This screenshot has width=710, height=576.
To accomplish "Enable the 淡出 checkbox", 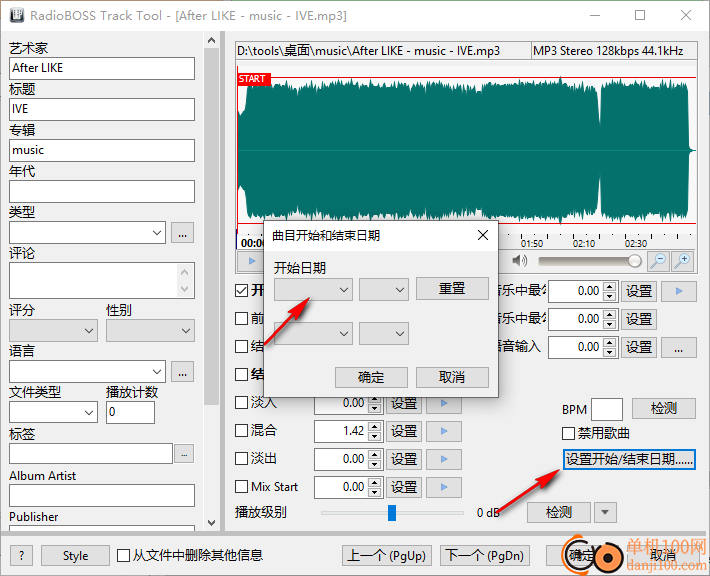I will coord(241,459).
